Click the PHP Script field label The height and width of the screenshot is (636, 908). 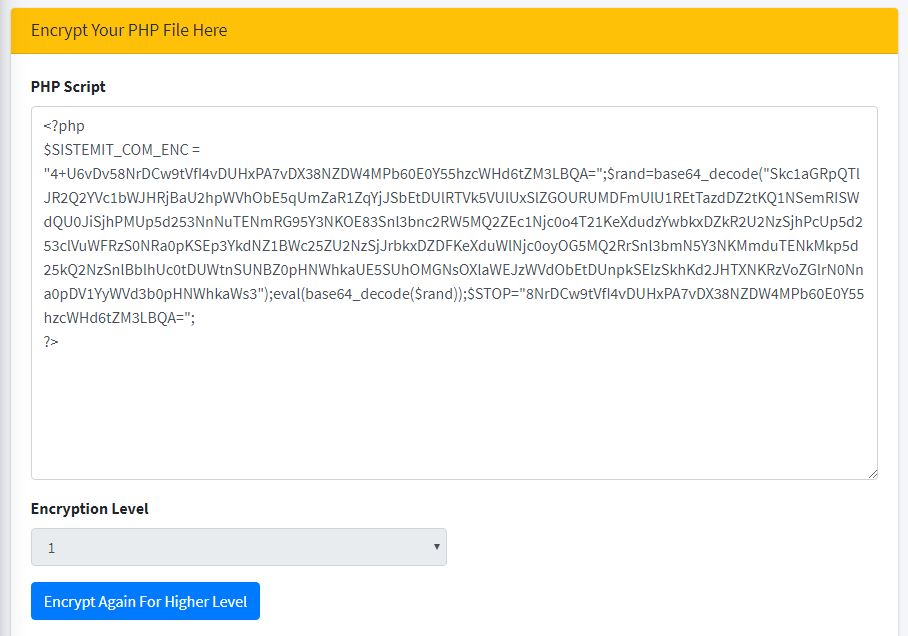click(x=66, y=87)
